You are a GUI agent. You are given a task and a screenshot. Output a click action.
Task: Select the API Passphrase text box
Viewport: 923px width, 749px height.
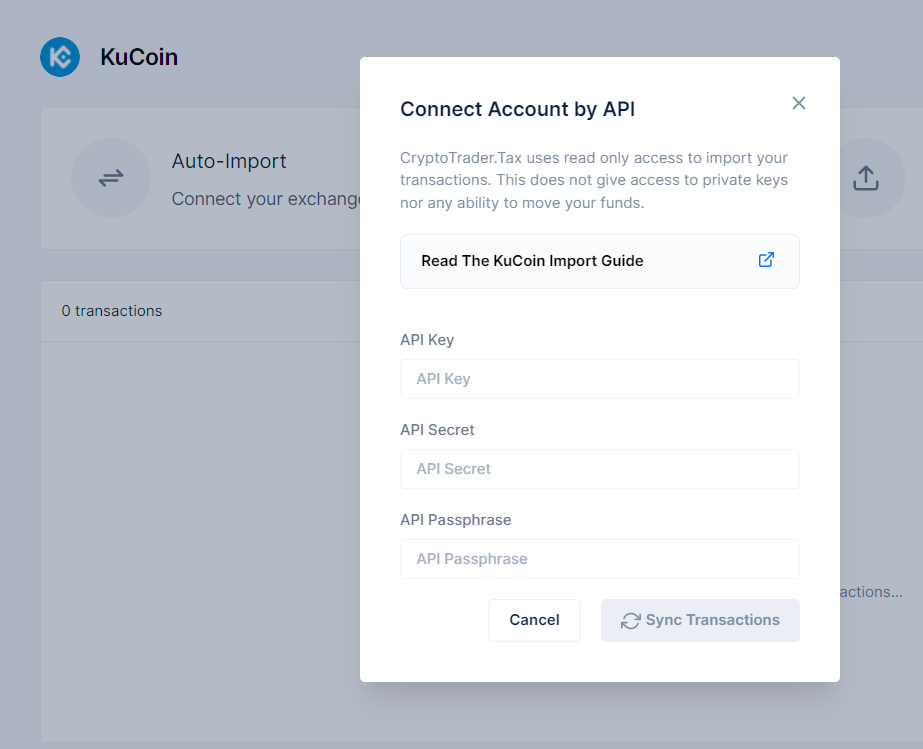pyautogui.click(x=599, y=559)
